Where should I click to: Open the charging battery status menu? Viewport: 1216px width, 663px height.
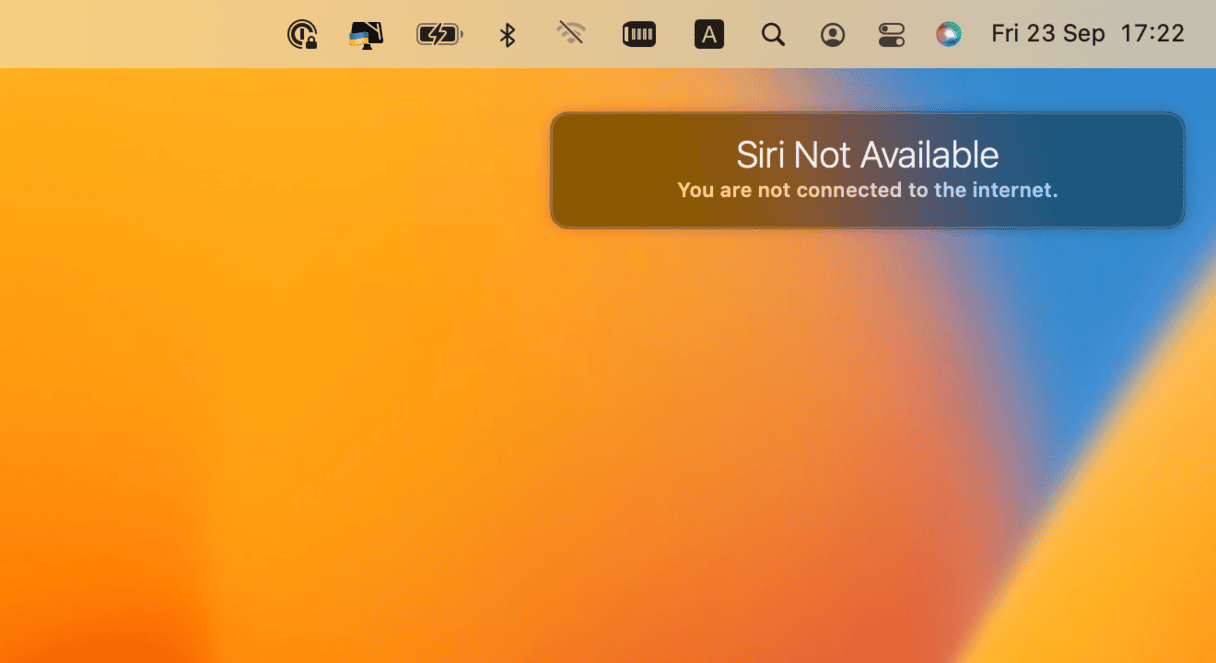pos(439,35)
